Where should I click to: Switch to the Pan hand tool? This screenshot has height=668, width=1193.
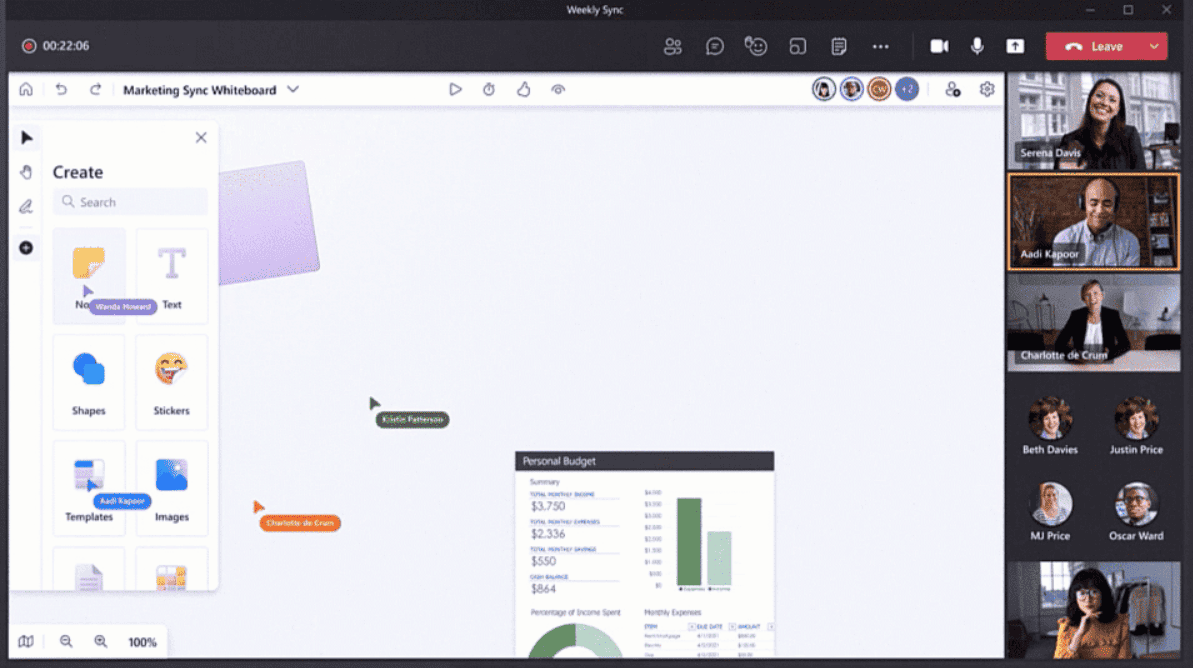tap(26, 171)
